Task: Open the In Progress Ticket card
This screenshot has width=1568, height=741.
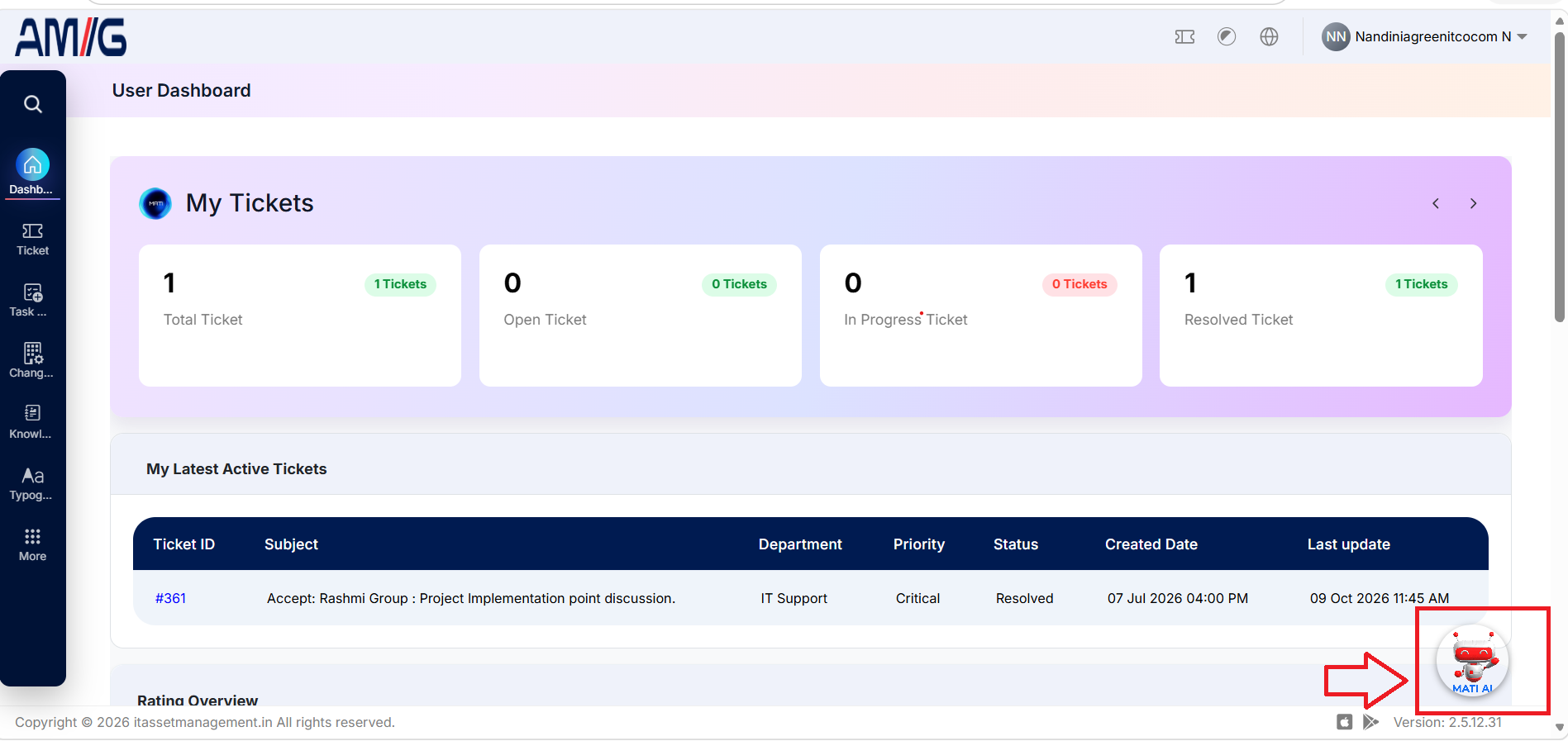Action: 981,316
